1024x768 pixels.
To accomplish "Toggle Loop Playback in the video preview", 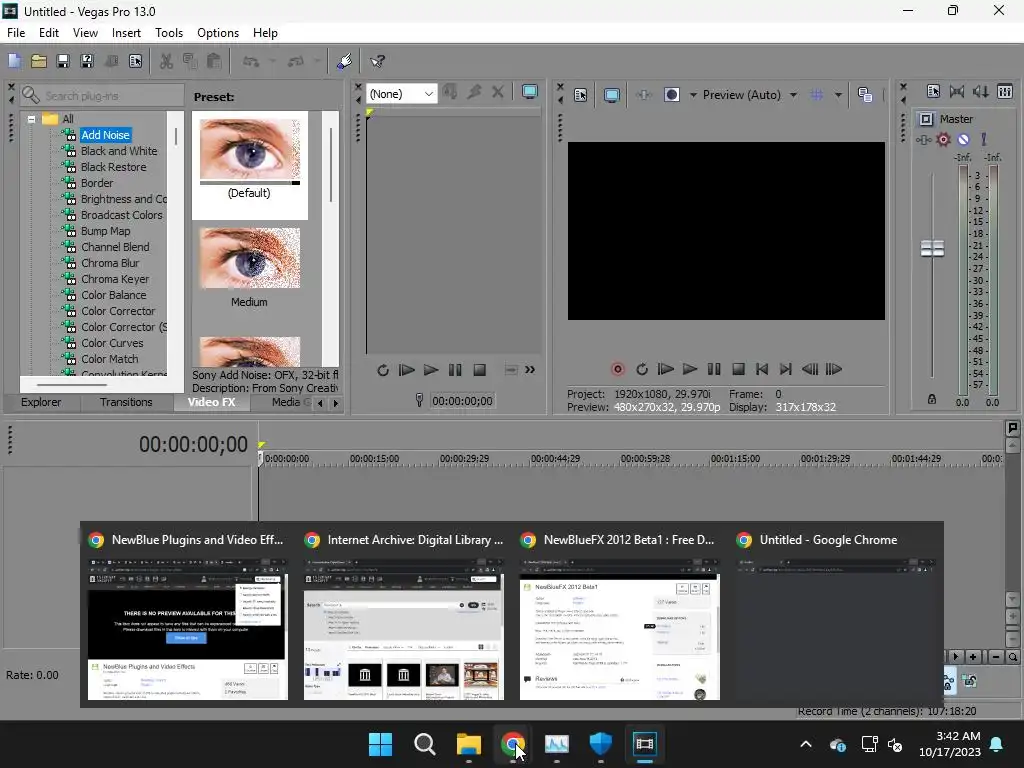I will [x=642, y=370].
